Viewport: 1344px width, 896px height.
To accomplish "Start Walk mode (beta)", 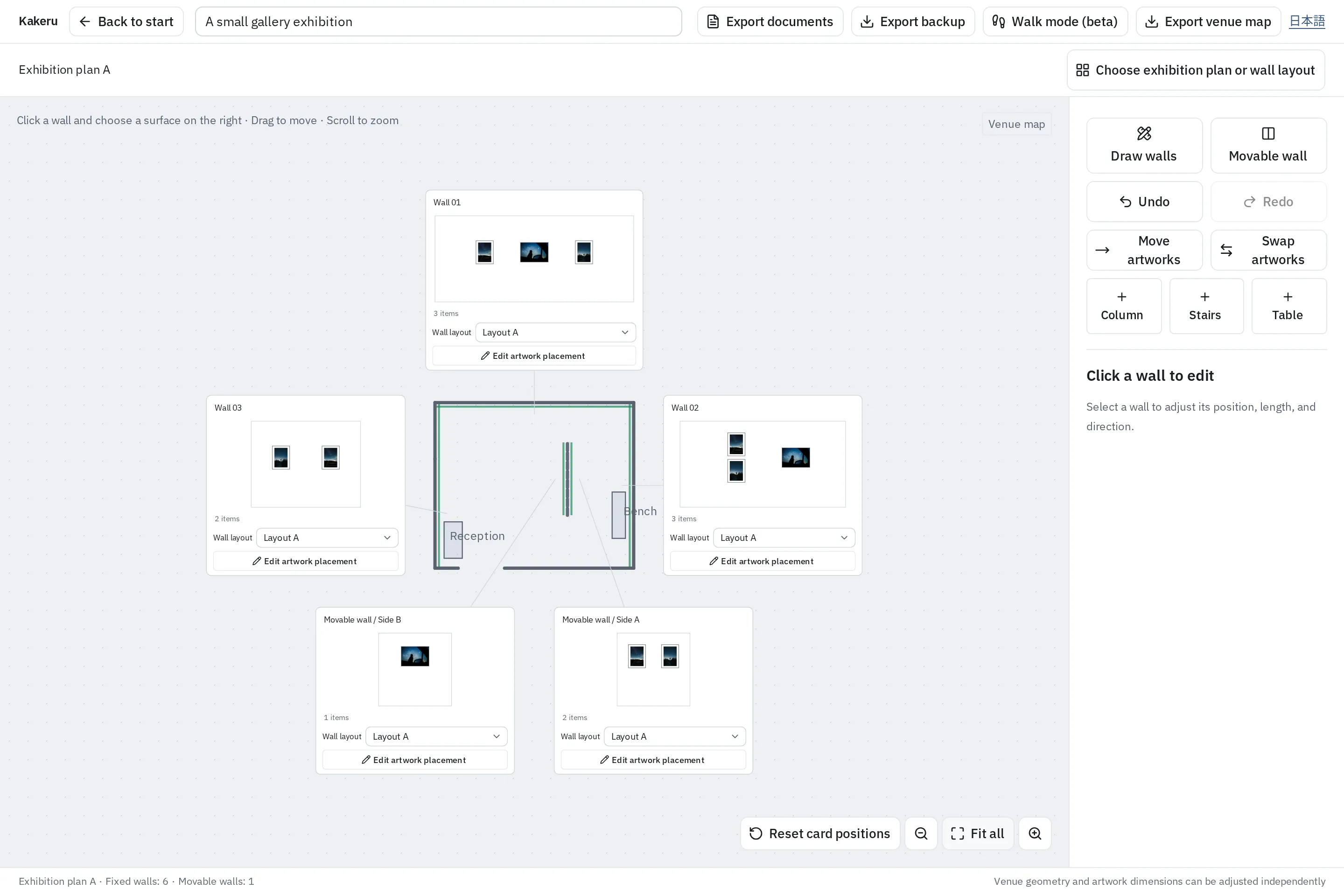I will (x=1055, y=22).
